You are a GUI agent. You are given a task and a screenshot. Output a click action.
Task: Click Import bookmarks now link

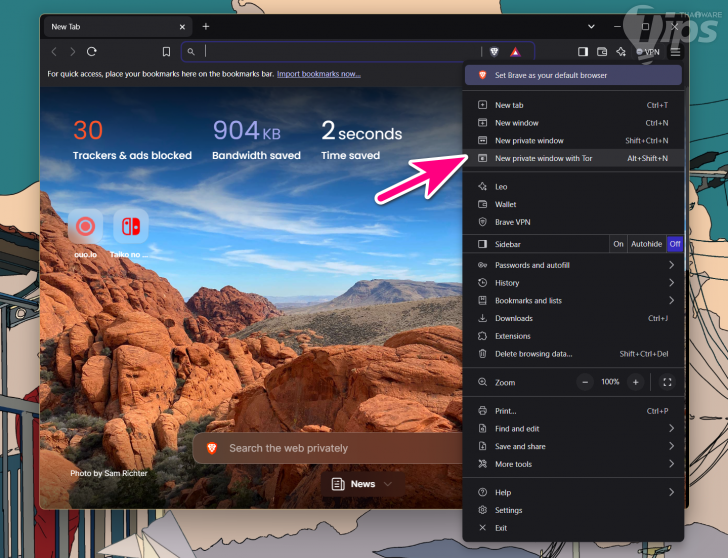[x=318, y=74]
